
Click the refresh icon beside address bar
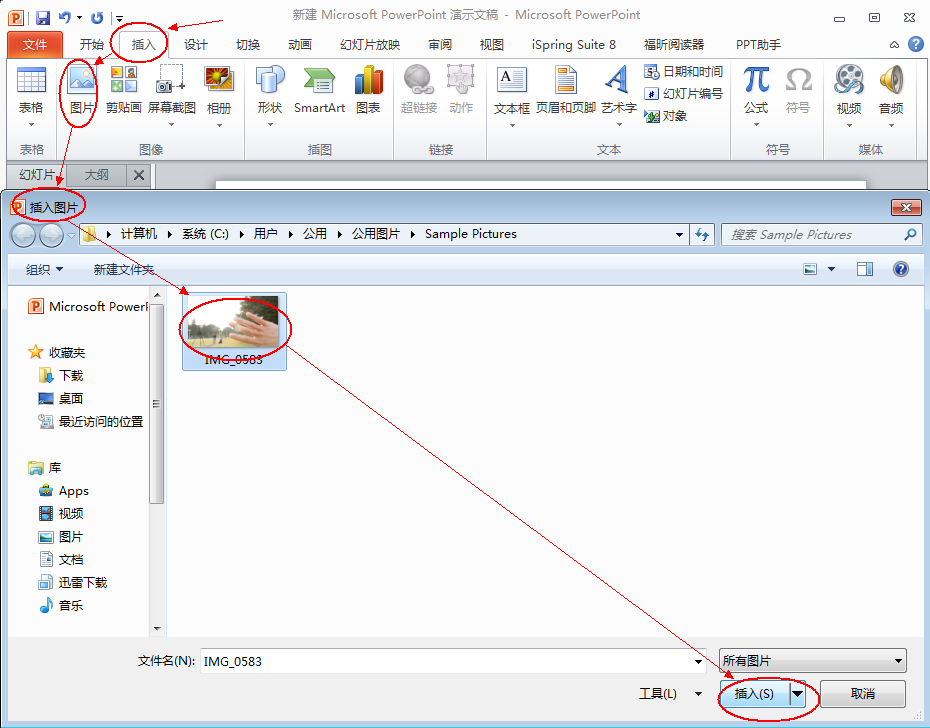pyautogui.click(x=702, y=235)
